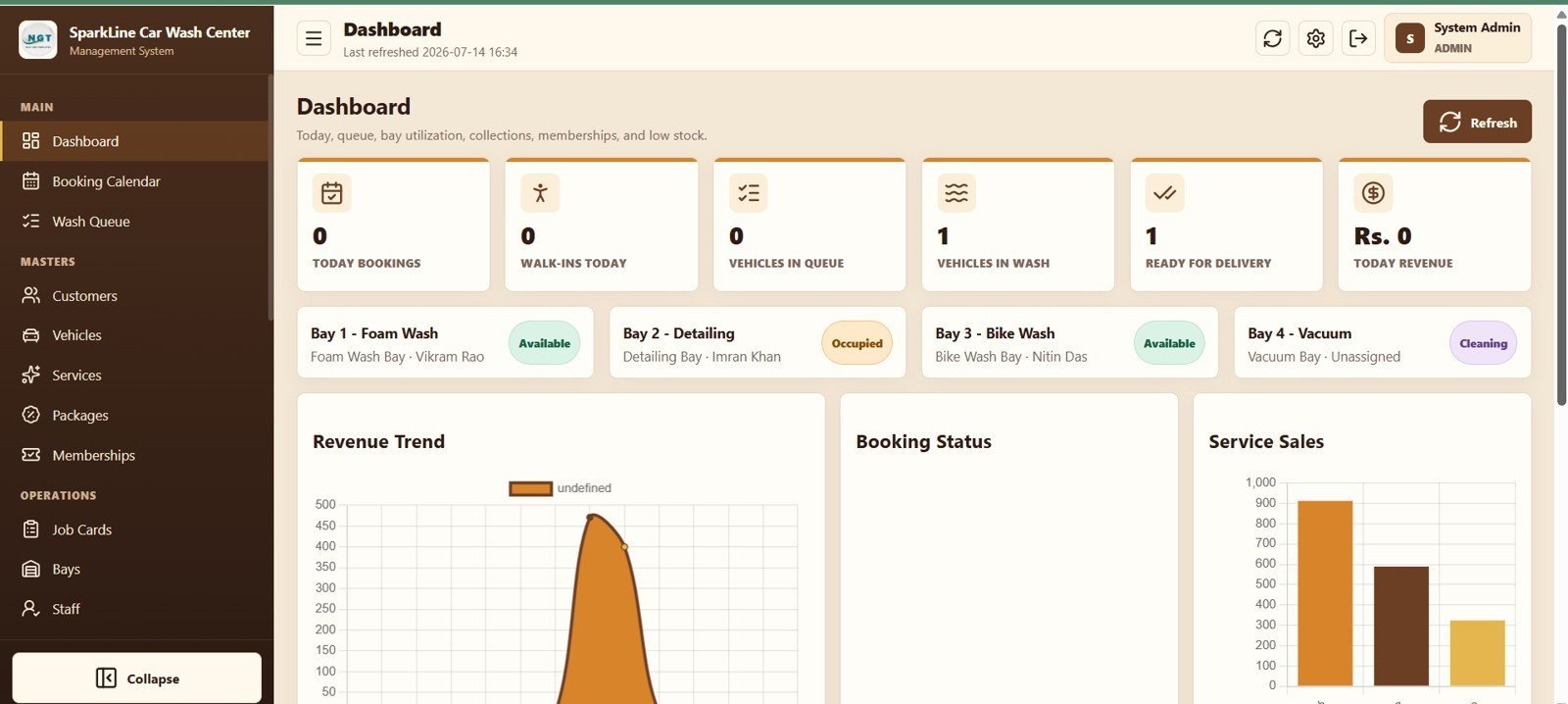This screenshot has height=704, width=1568.
Task: Open the Customers menu item
Action: pyautogui.click(x=134, y=295)
